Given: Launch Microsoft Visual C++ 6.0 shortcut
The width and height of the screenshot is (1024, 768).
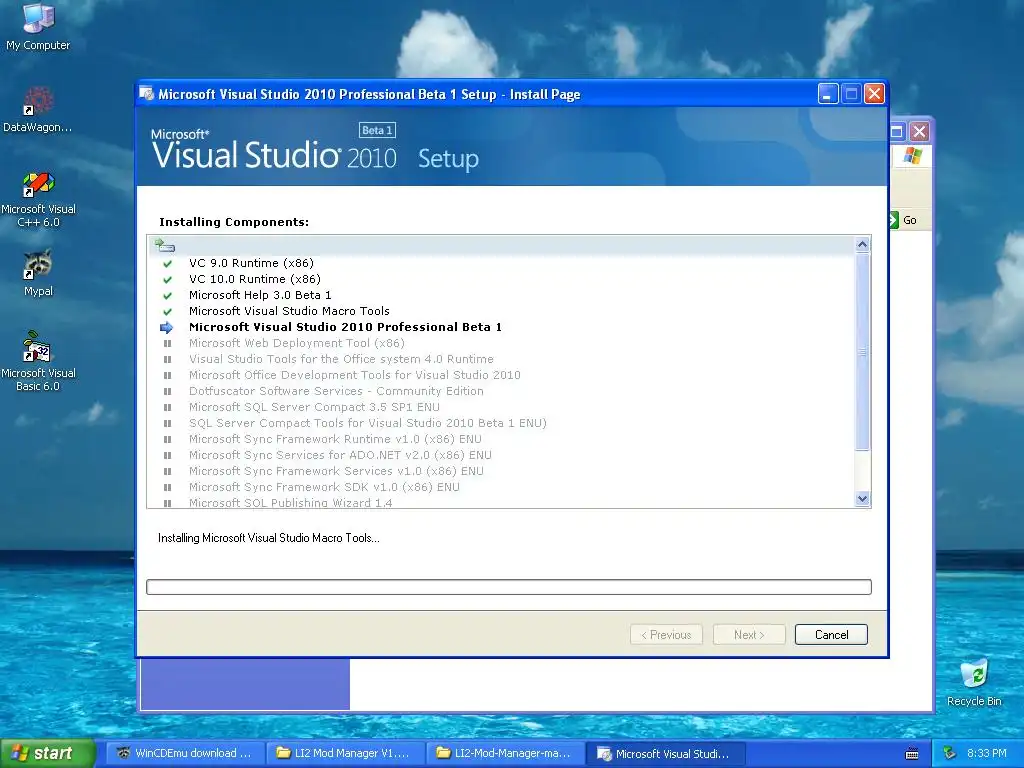Looking at the screenshot, I should 38,199.
